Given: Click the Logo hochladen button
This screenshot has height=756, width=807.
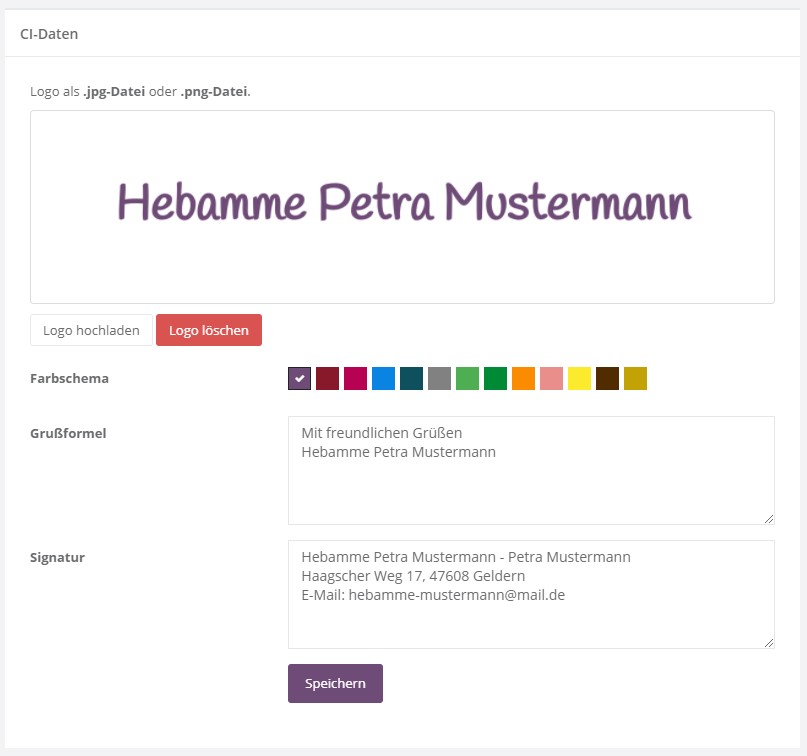Looking at the screenshot, I should coord(91,330).
